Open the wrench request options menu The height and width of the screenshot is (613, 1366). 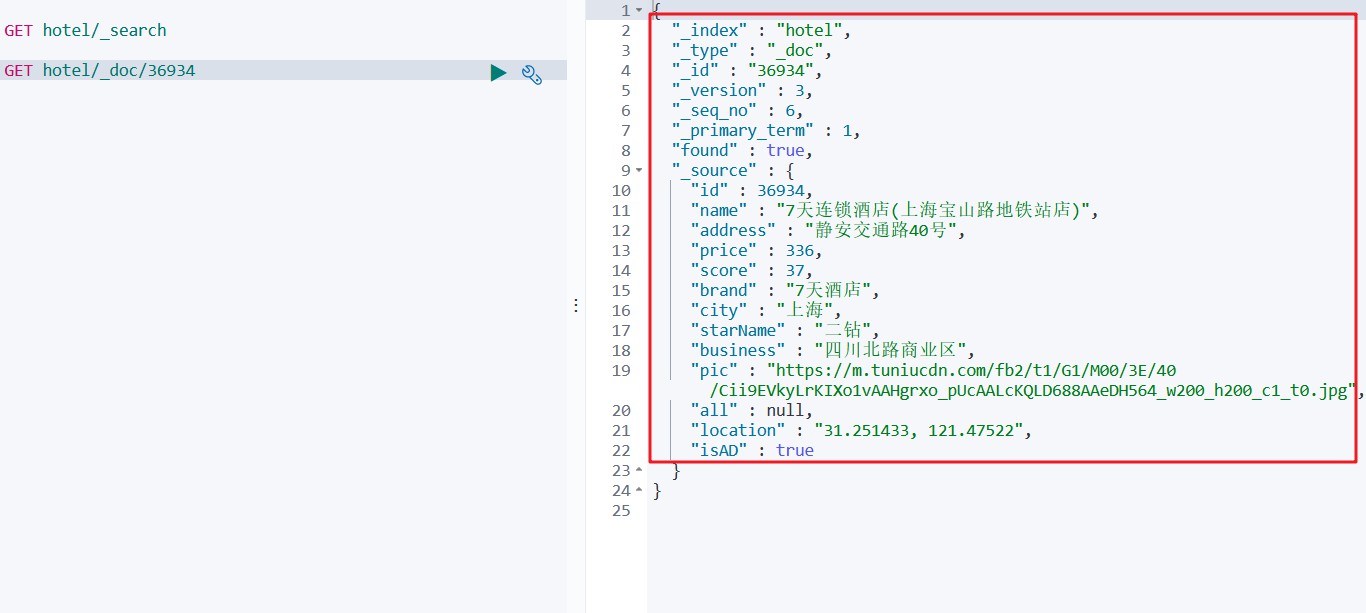tap(532, 74)
